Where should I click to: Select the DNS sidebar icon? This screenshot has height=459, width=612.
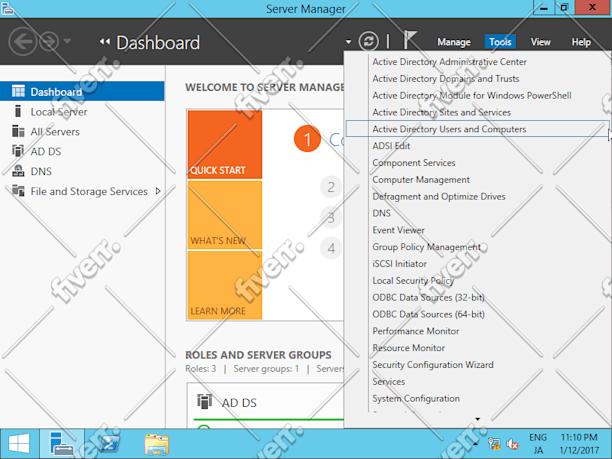pyautogui.click(x=18, y=171)
